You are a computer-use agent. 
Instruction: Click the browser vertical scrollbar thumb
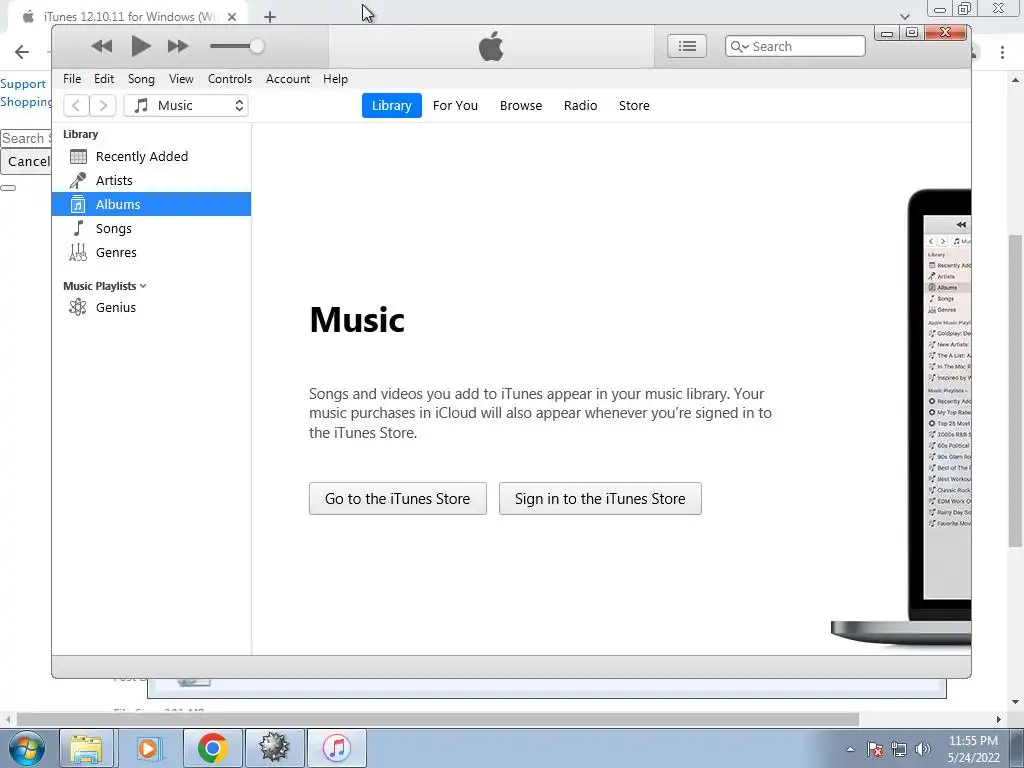1015,391
